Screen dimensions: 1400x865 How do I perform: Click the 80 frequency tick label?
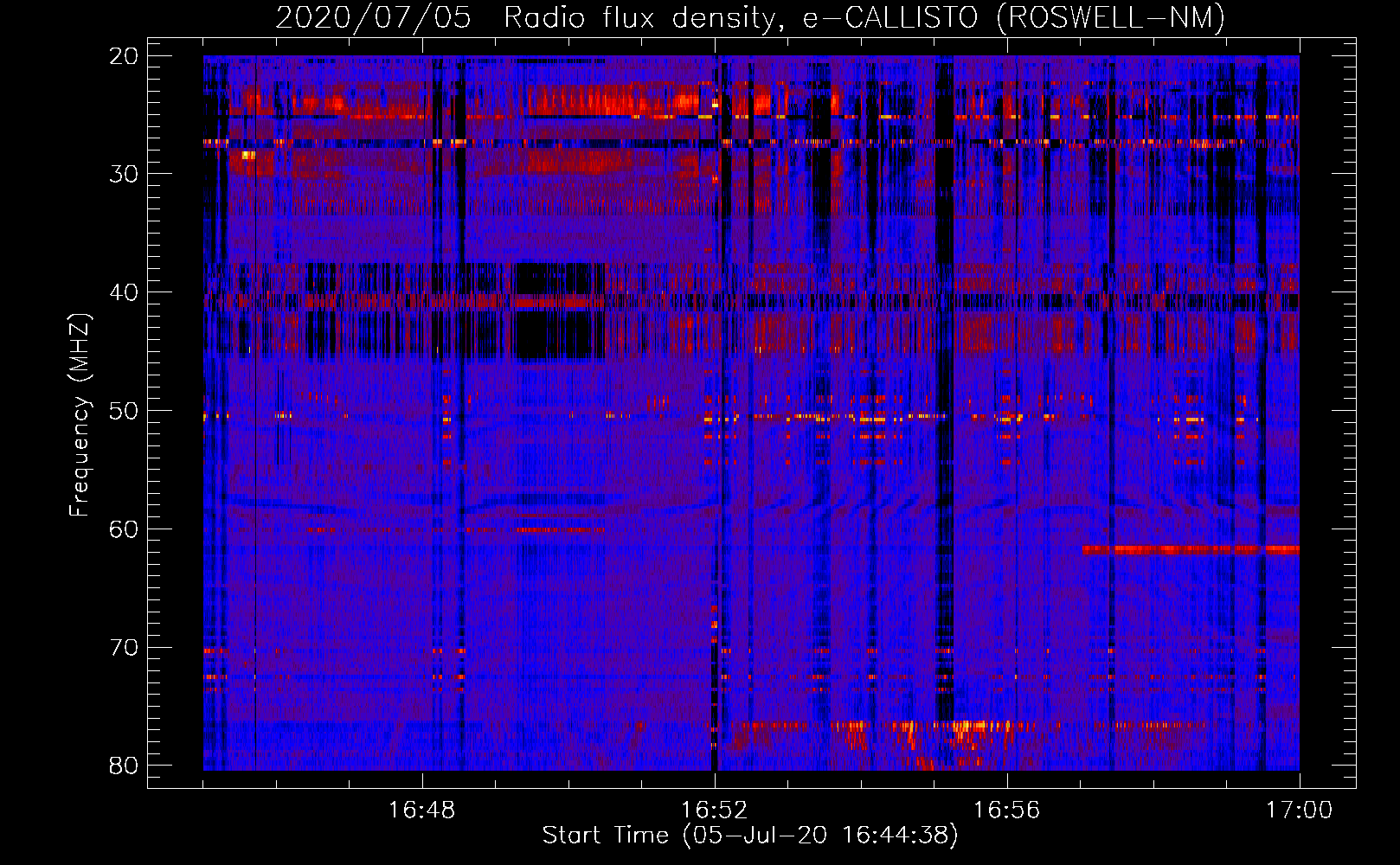125,766
